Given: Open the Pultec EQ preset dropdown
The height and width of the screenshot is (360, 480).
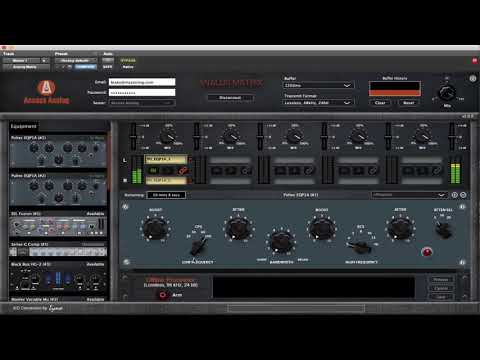Looking at the screenshot, I should point(410,195).
